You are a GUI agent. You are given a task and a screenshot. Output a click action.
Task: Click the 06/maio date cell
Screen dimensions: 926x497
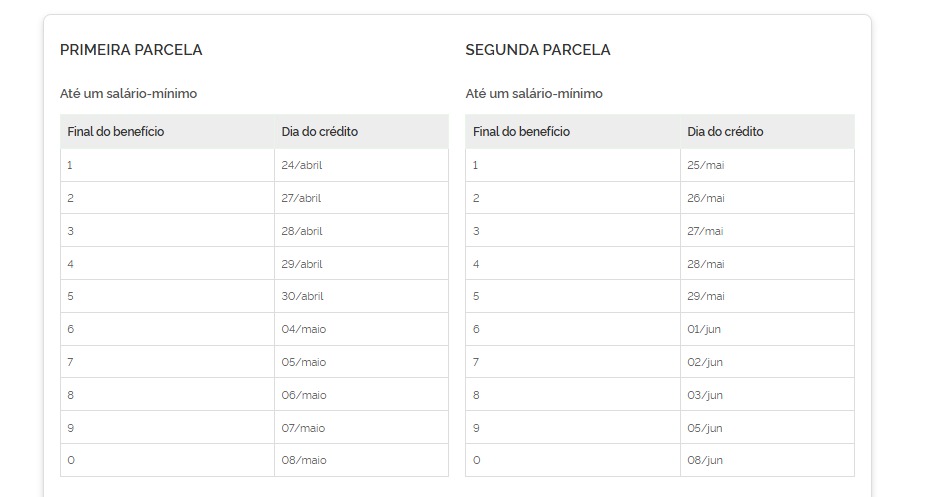click(304, 395)
